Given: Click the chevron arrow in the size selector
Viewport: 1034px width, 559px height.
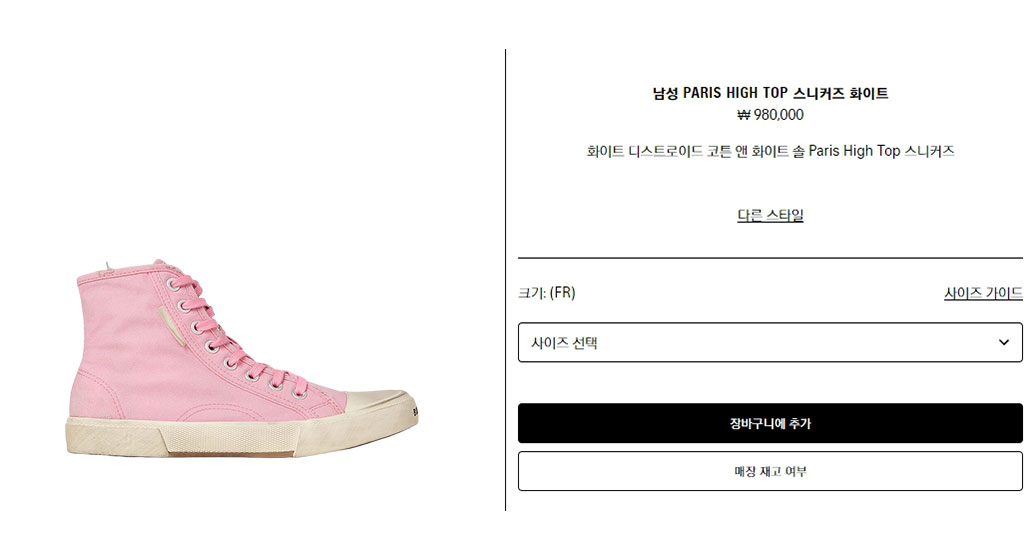Looking at the screenshot, I should click(x=1003, y=342).
